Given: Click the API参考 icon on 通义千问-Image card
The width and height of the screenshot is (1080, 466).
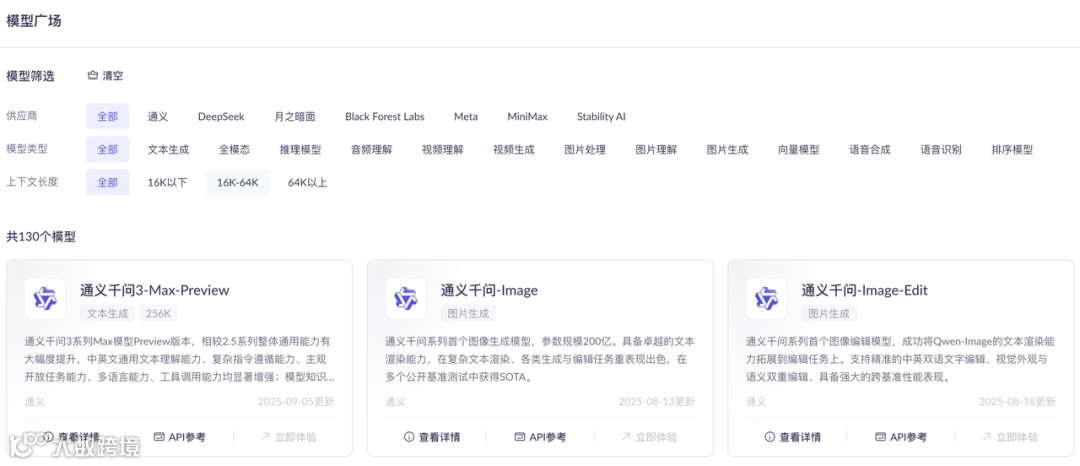Looking at the screenshot, I should coord(520,437).
